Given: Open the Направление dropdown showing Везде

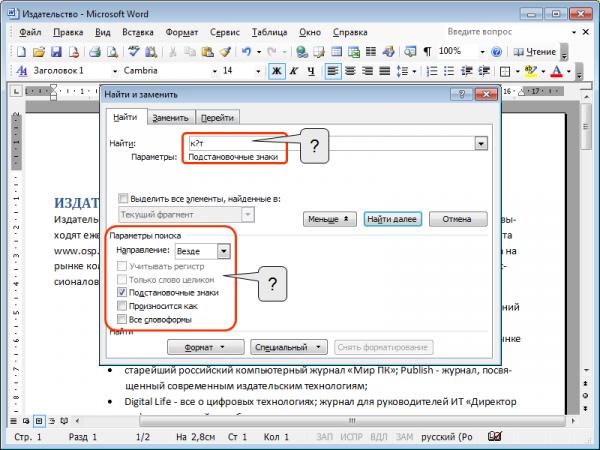Looking at the screenshot, I should pos(202,251).
